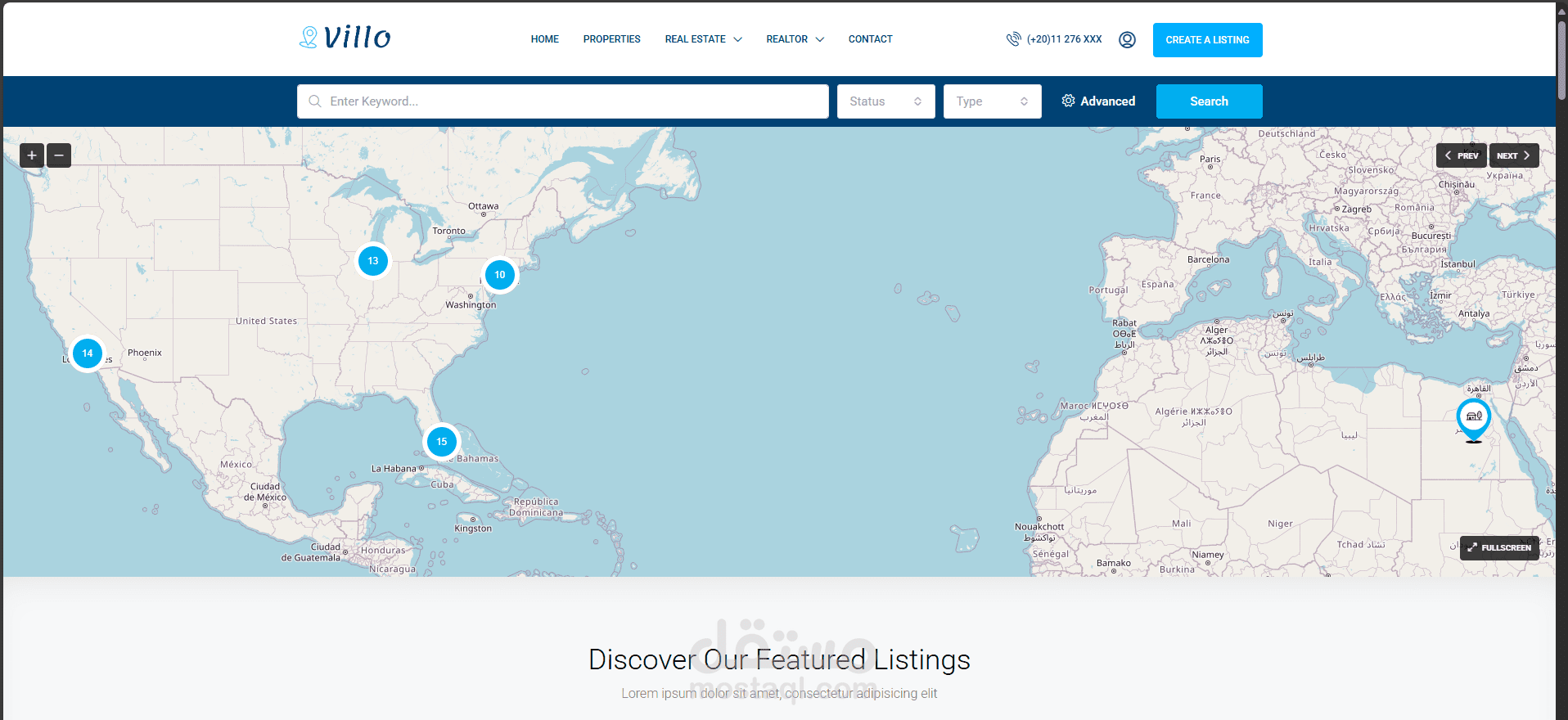Click the La Habana label on map
The image size is (1568, 720).
pos(394,469)
